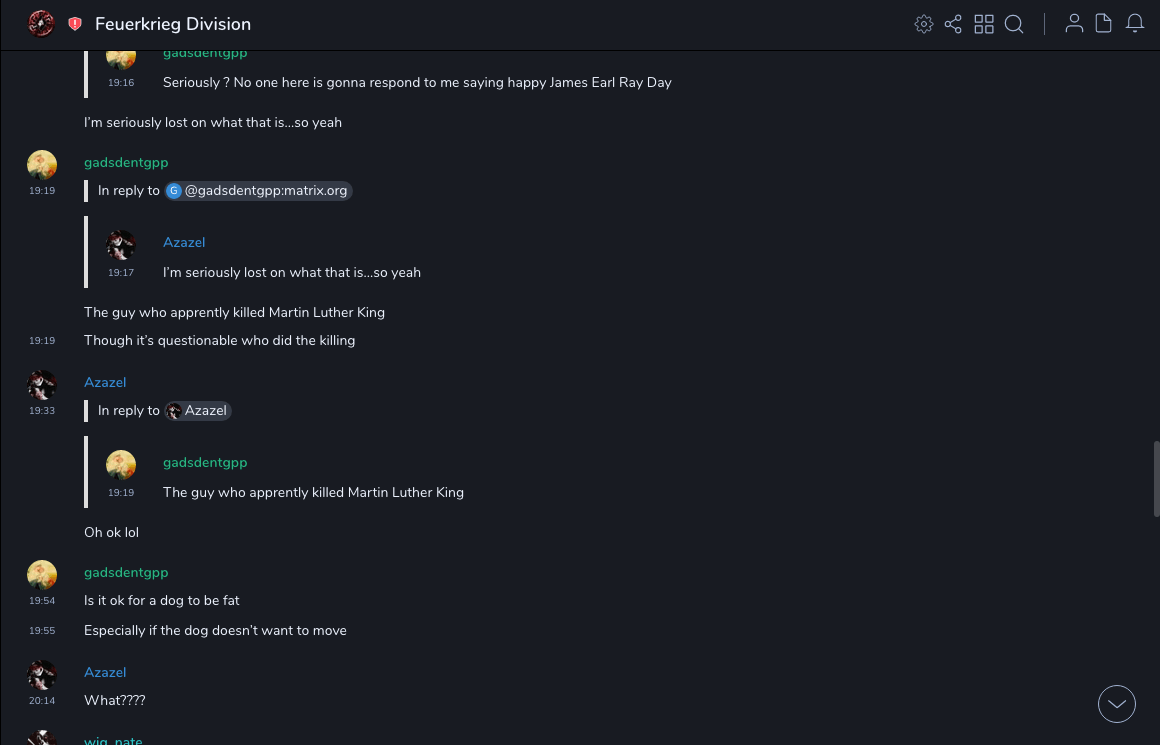This screenshot has height=745, width=1160.
Task: Jump to bottom with chevron button
Action: point(1117,704)
